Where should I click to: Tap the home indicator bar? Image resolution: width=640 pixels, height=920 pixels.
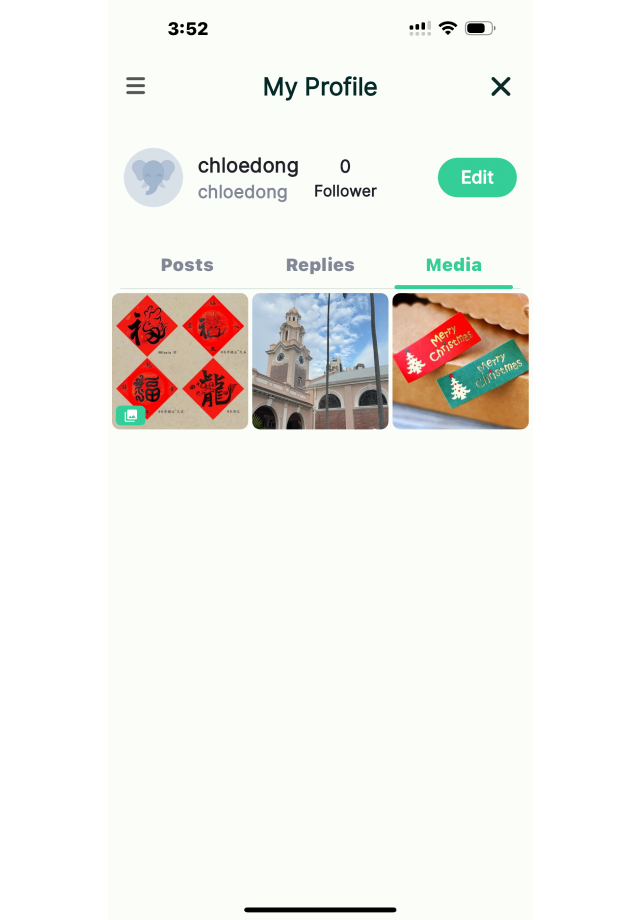pyautogui.click(x=320, y=910)
